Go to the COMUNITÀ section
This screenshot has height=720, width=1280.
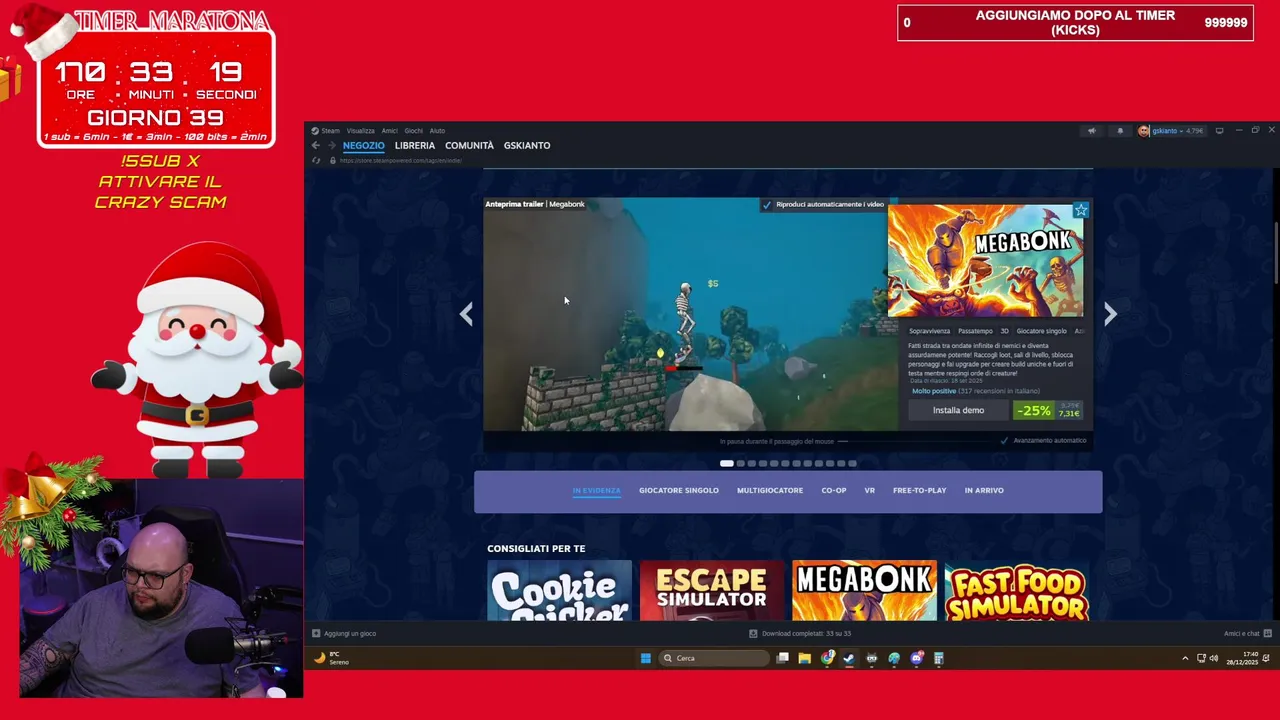[469, 146]
